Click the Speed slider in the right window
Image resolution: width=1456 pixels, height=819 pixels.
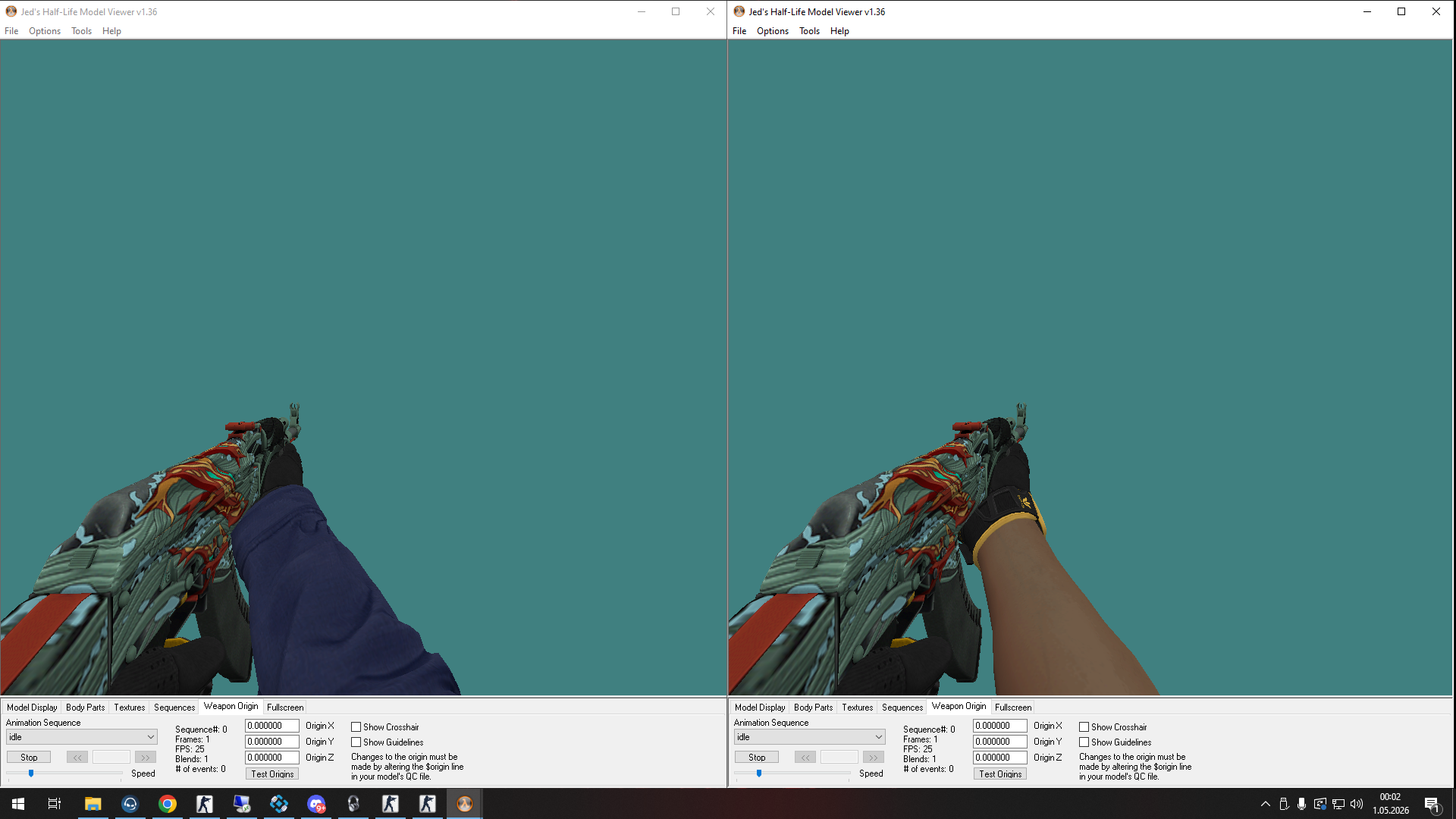click(x=792, y=773)
